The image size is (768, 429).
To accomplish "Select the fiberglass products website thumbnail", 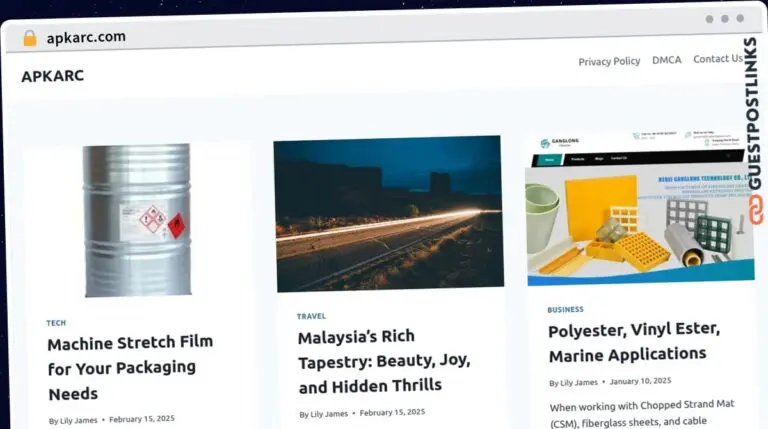I will tap(640, 208).
